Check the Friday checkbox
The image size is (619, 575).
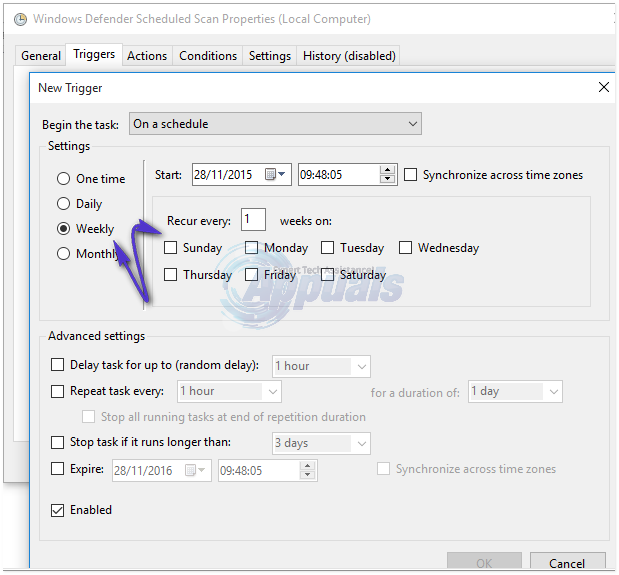tap(251, 275)
